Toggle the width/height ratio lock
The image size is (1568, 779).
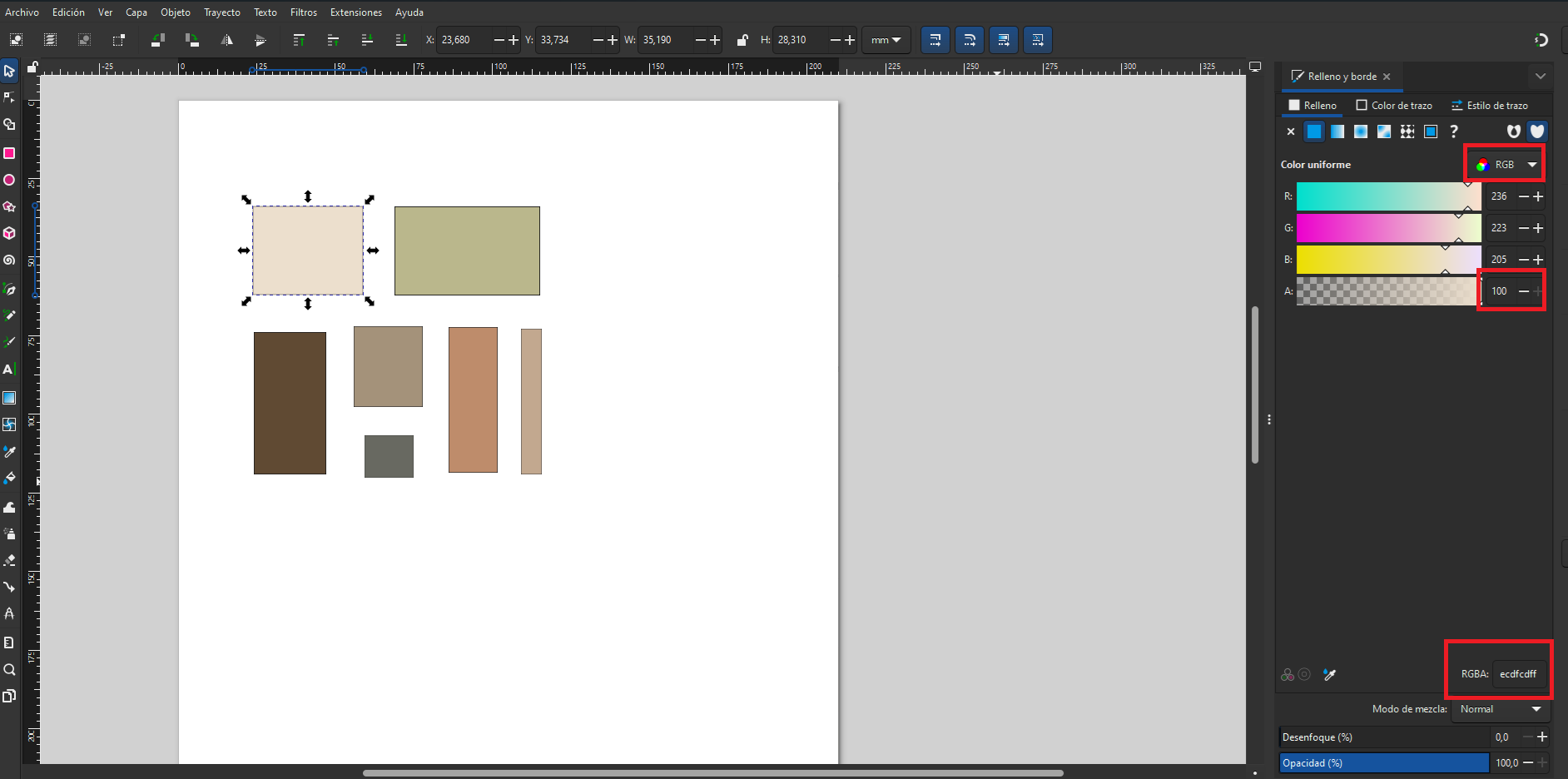tap(742, 40)
